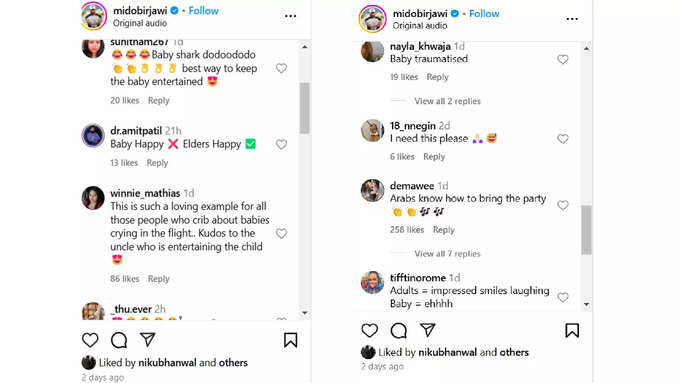This screenshot has height=383, width=680.
Task: Open comment icon in the right panel
Action: [399, 331]
